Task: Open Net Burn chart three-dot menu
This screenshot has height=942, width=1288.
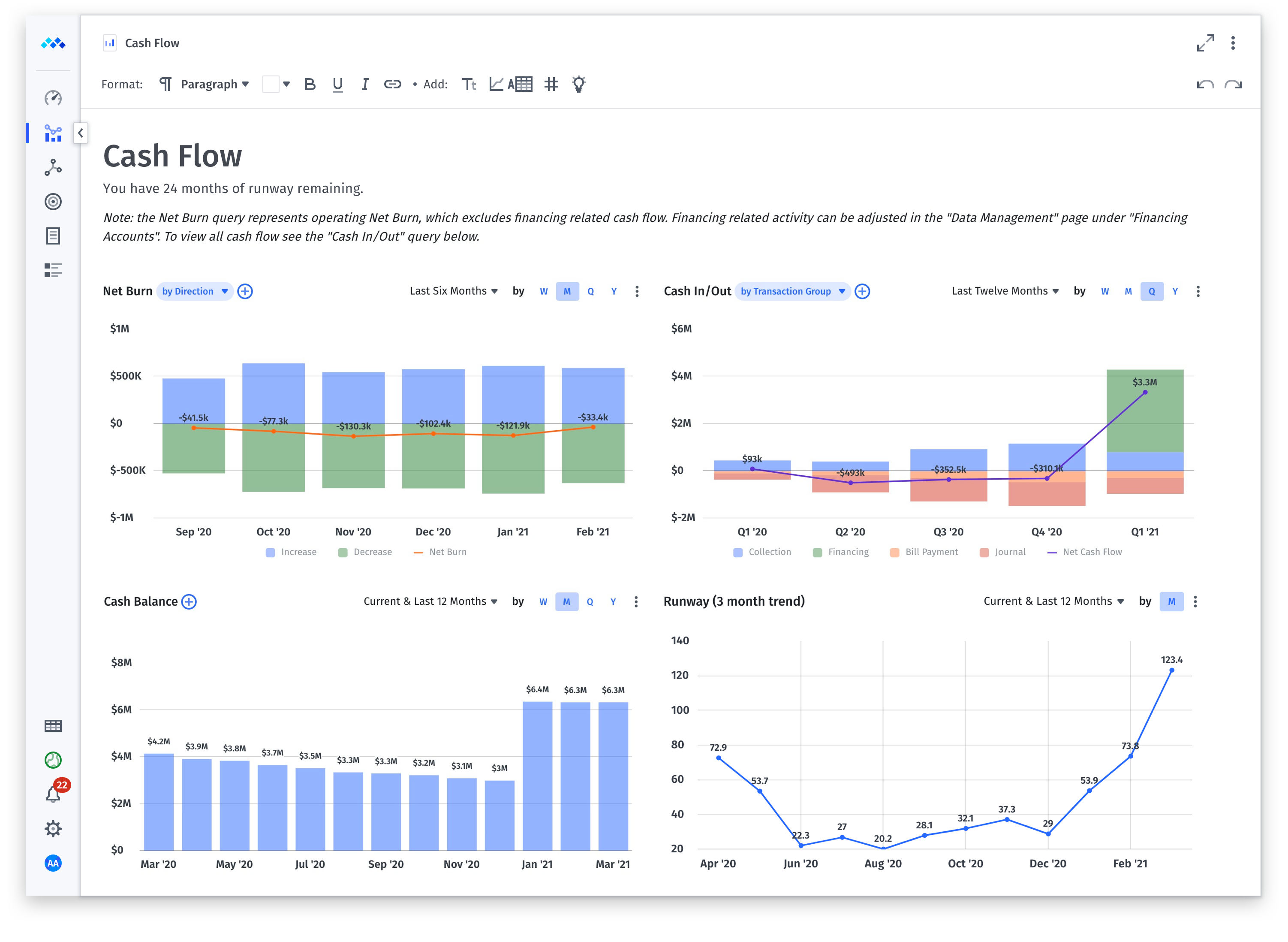Action: (x=637, y=291)
